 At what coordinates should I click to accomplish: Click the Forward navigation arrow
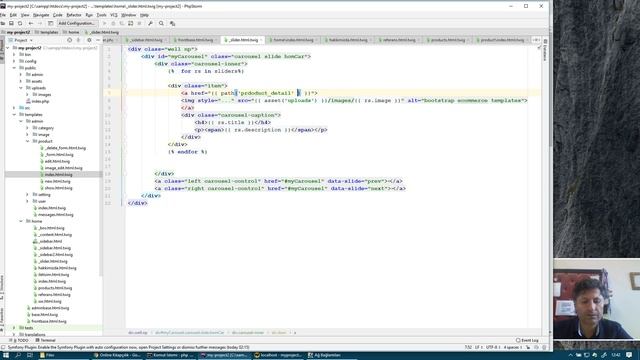[40, 24]
